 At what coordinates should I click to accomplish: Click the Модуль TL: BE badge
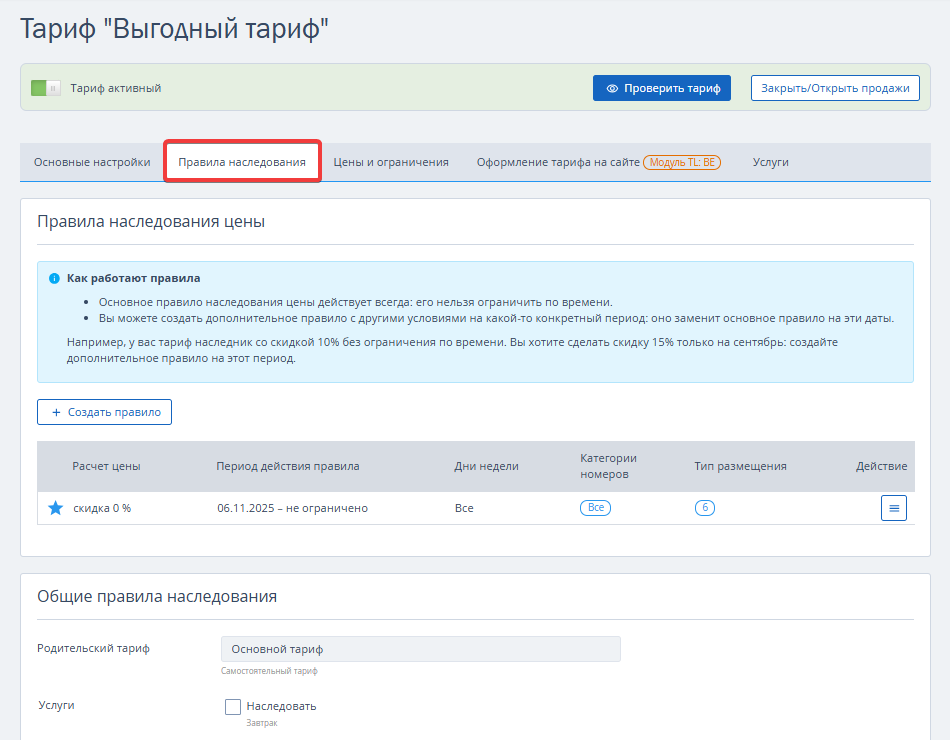pos(682,162)
